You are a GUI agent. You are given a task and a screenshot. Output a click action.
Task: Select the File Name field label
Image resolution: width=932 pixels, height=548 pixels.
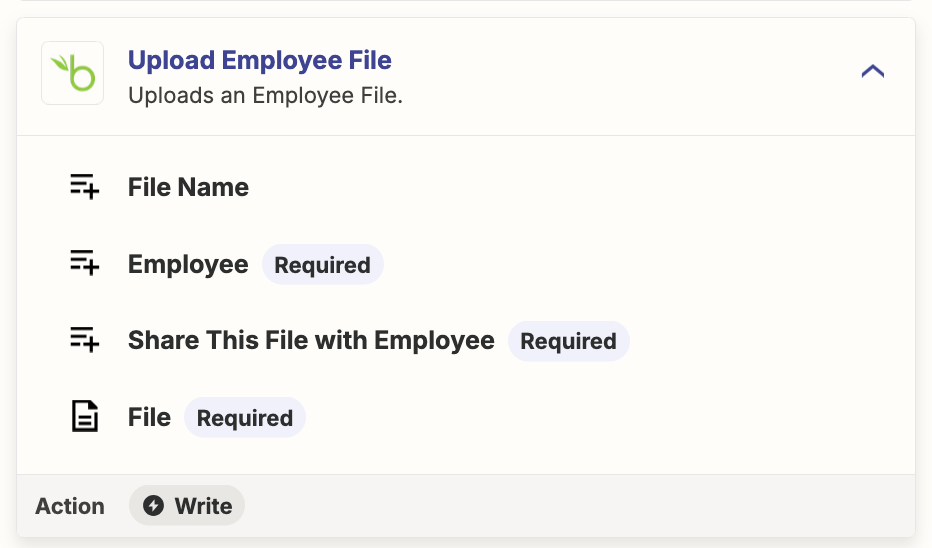click(188, 187)
